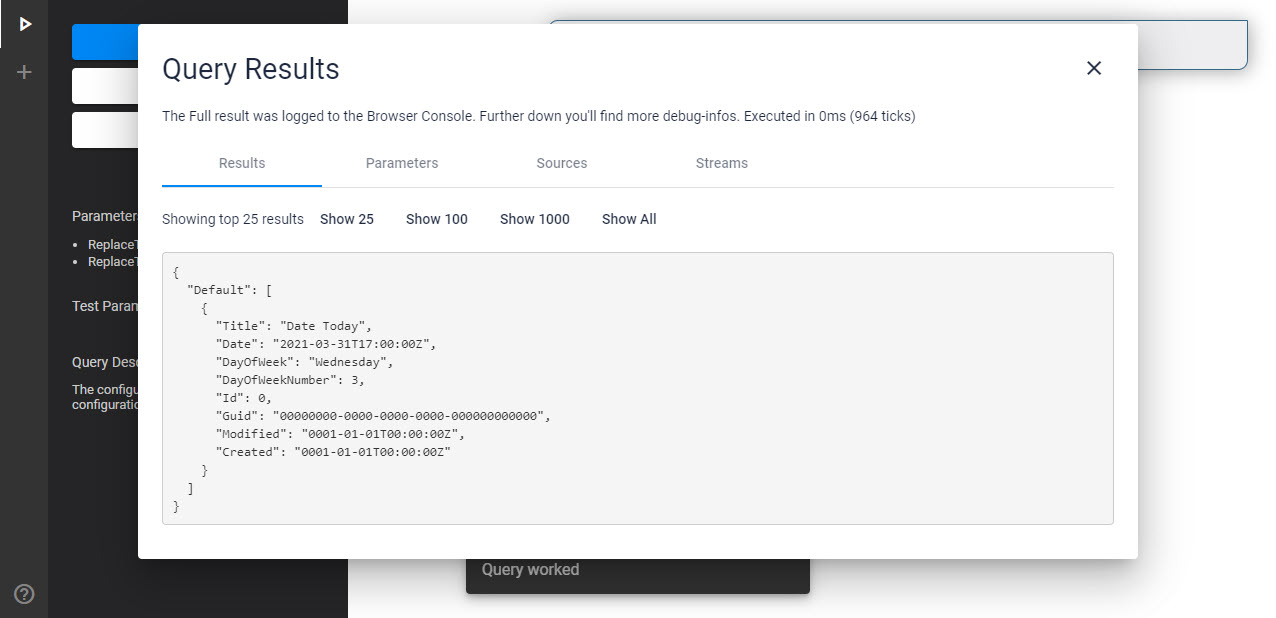Click inside the JSON results code box

tap(638, 388)
